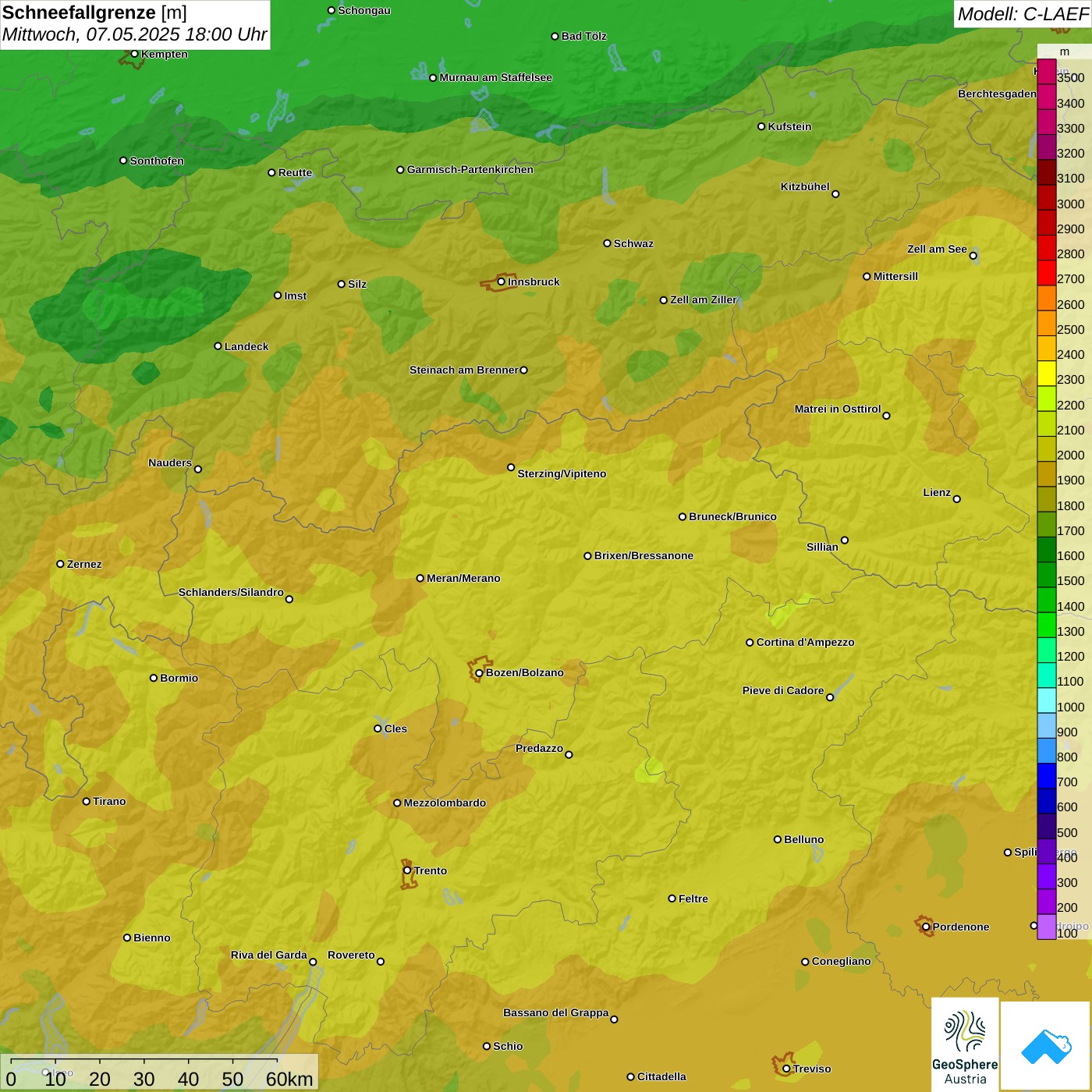Pick the lilac bottom swatch of the legend
The height and width of the screenshot is (1092, 1092).
click(1046, 927)
